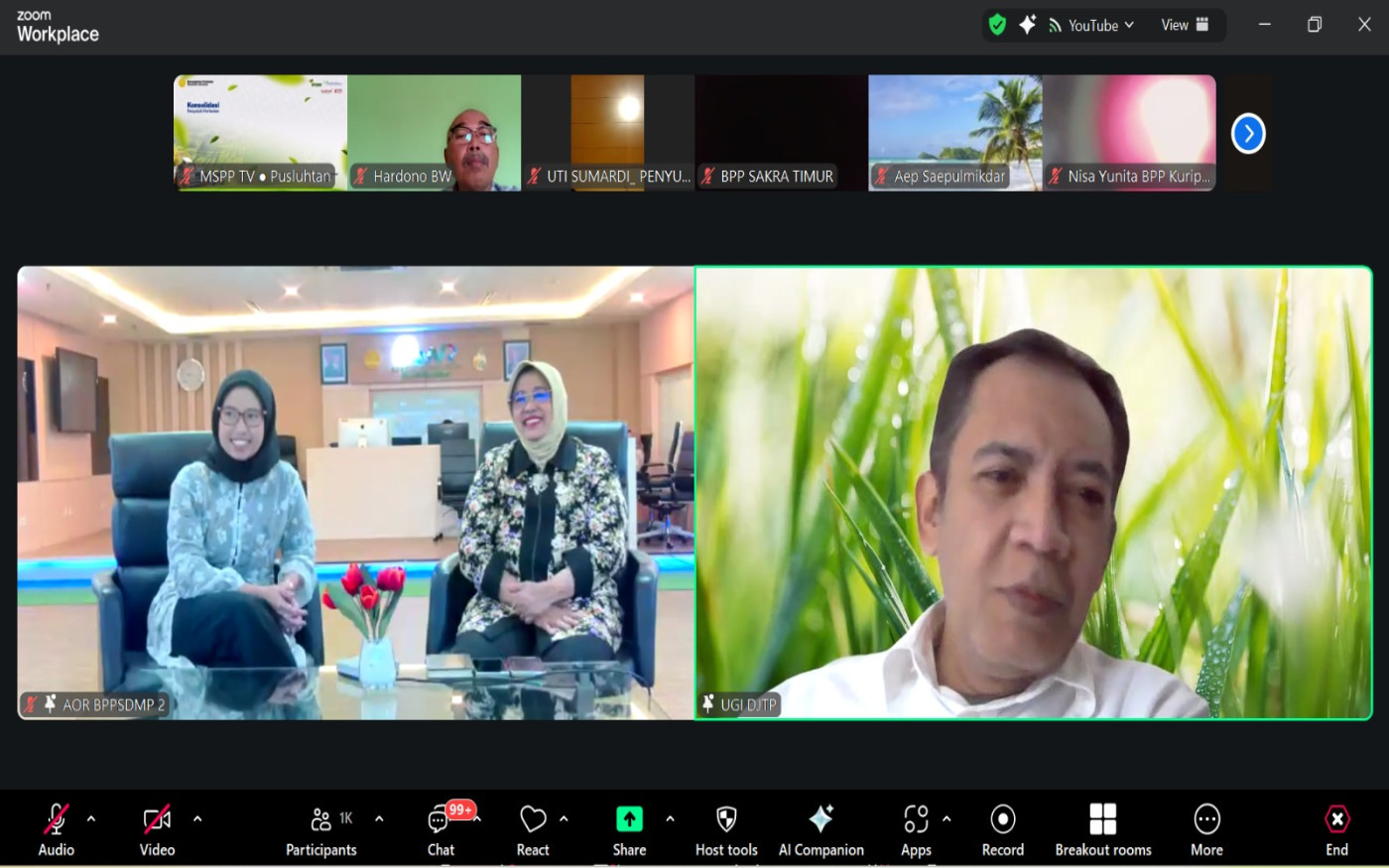The width and height of the screenshot is (1389, 868).
Task: Open the Participants list
Action: tap(321, 829)
